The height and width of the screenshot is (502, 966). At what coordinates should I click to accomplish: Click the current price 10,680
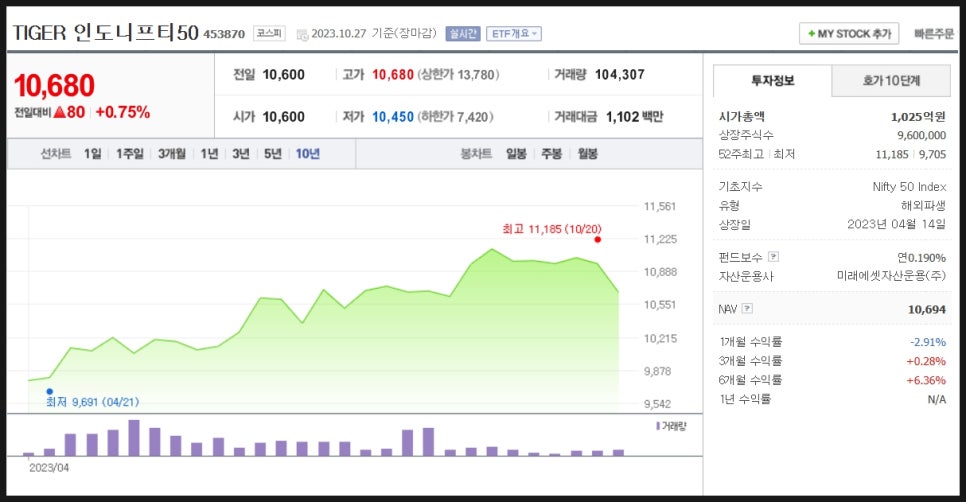click(54, 85)
